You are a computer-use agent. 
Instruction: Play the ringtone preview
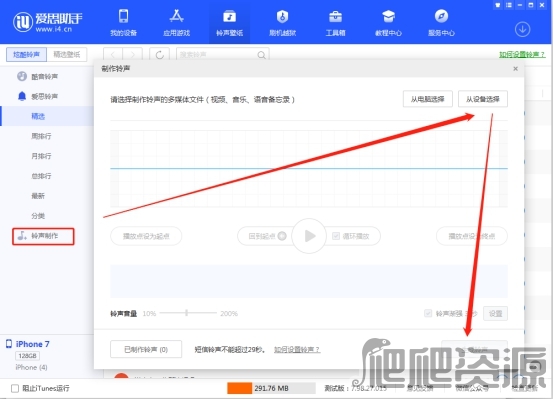pyautogui.click(x=309, y=236)
